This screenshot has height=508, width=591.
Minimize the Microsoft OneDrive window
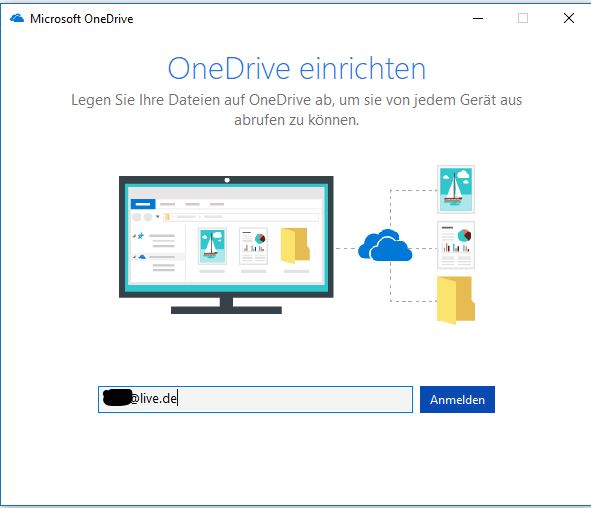(x=478, y=18)
